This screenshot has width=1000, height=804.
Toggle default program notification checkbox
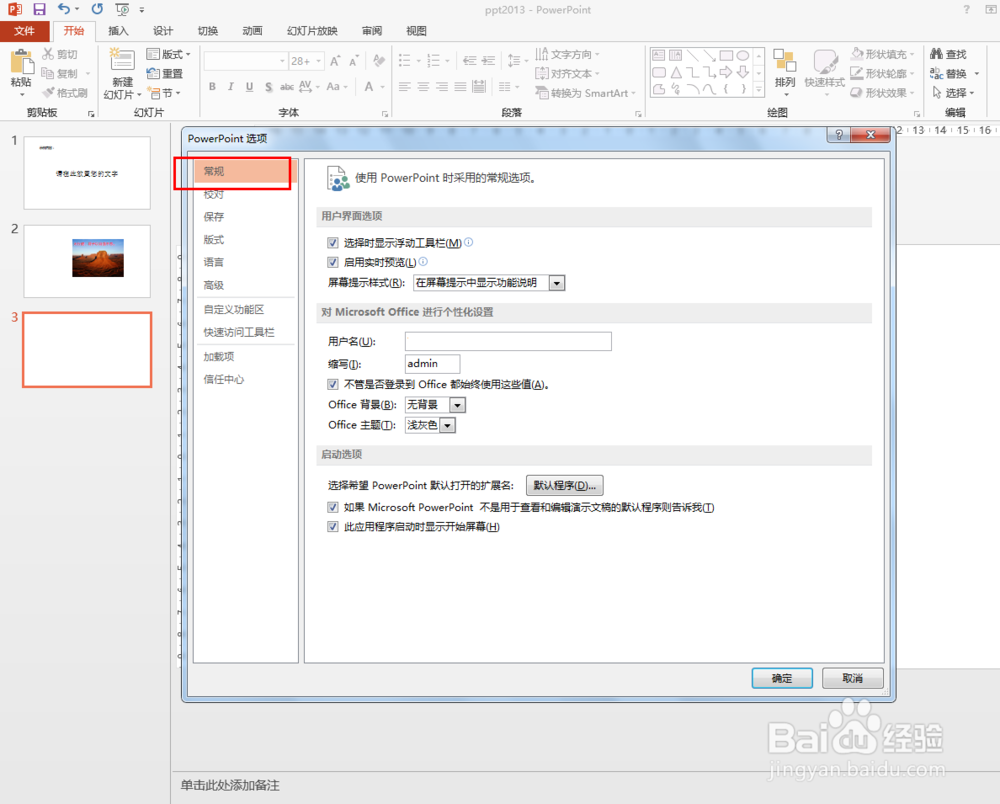tap(332, 508)
